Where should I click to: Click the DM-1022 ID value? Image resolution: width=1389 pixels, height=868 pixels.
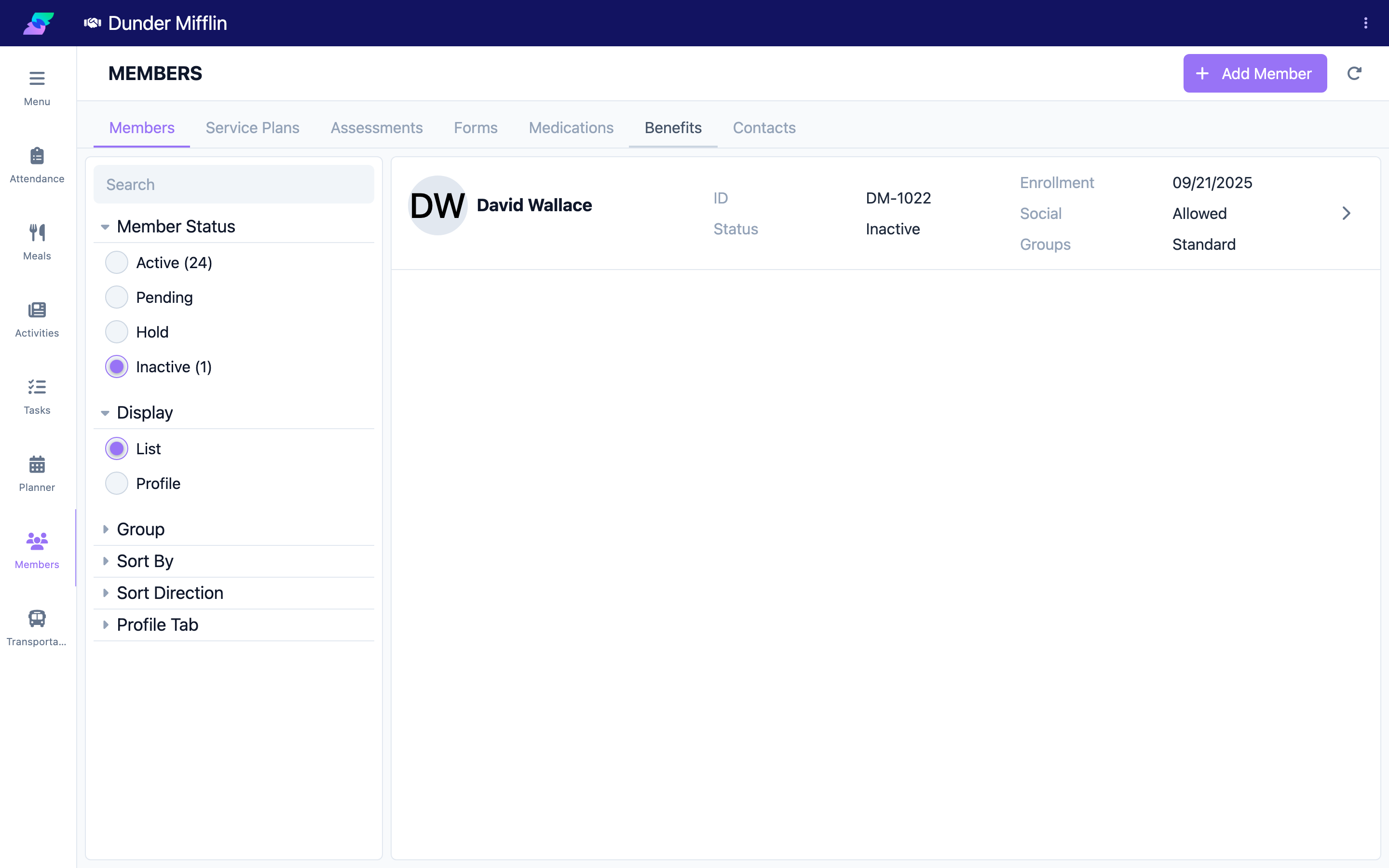(x=898, y=198)
